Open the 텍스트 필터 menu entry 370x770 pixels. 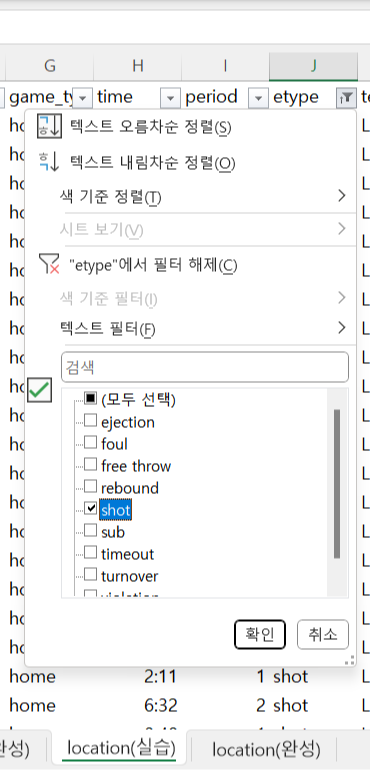[191, 329]
